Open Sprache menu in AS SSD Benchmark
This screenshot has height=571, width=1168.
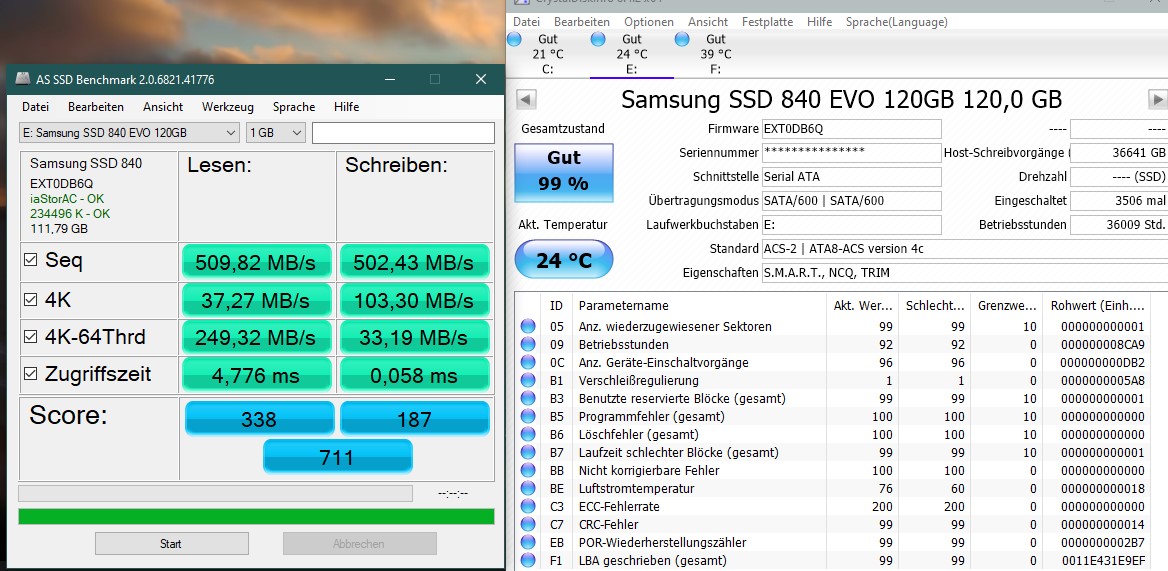pos(293,106)
